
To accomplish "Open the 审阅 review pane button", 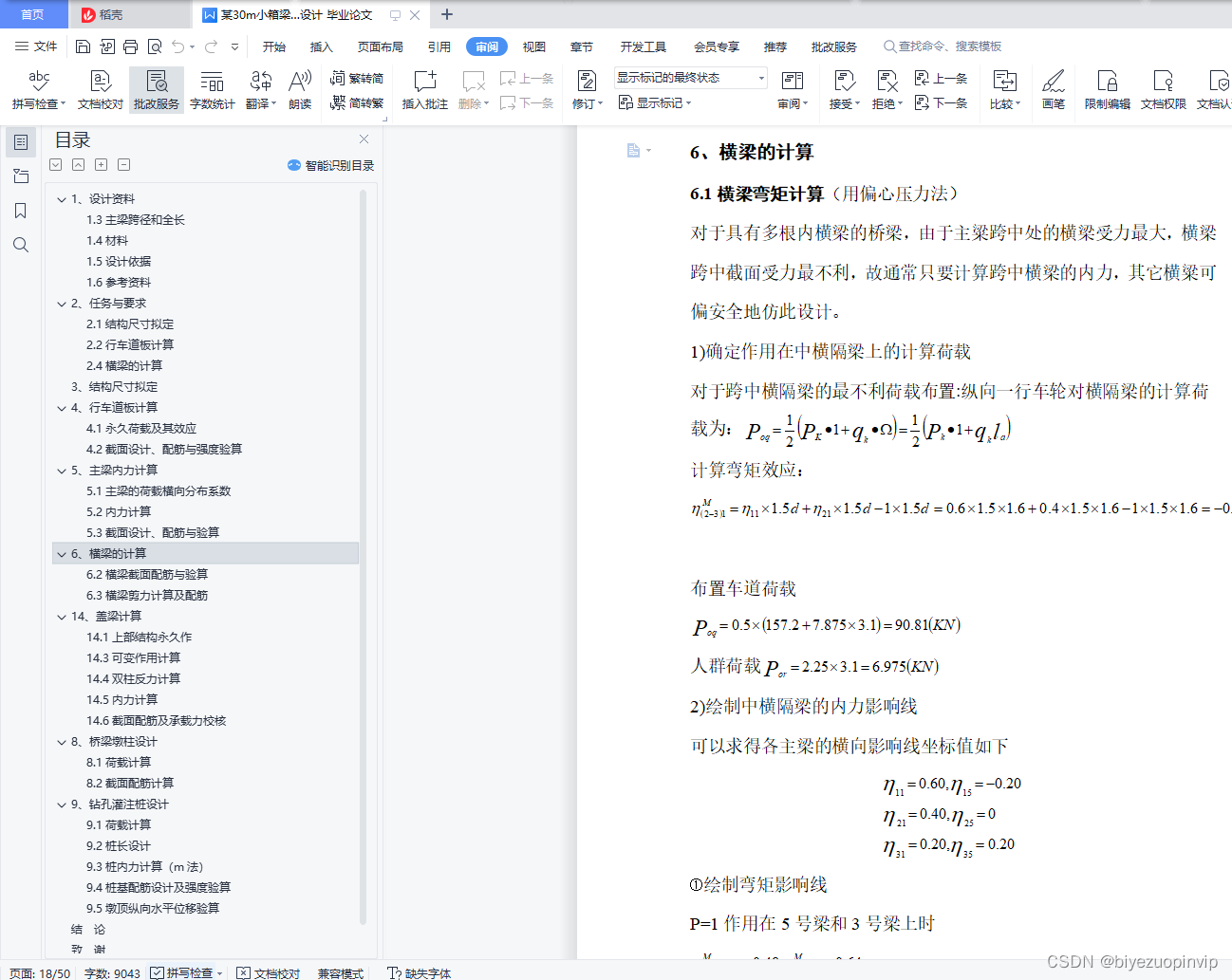I will (793, 90).
